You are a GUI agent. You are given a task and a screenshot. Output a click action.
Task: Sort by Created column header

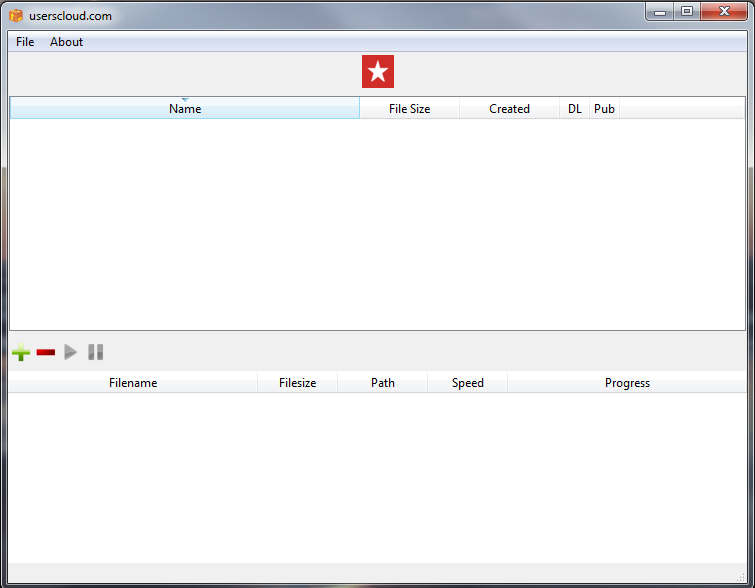(509, 108)
